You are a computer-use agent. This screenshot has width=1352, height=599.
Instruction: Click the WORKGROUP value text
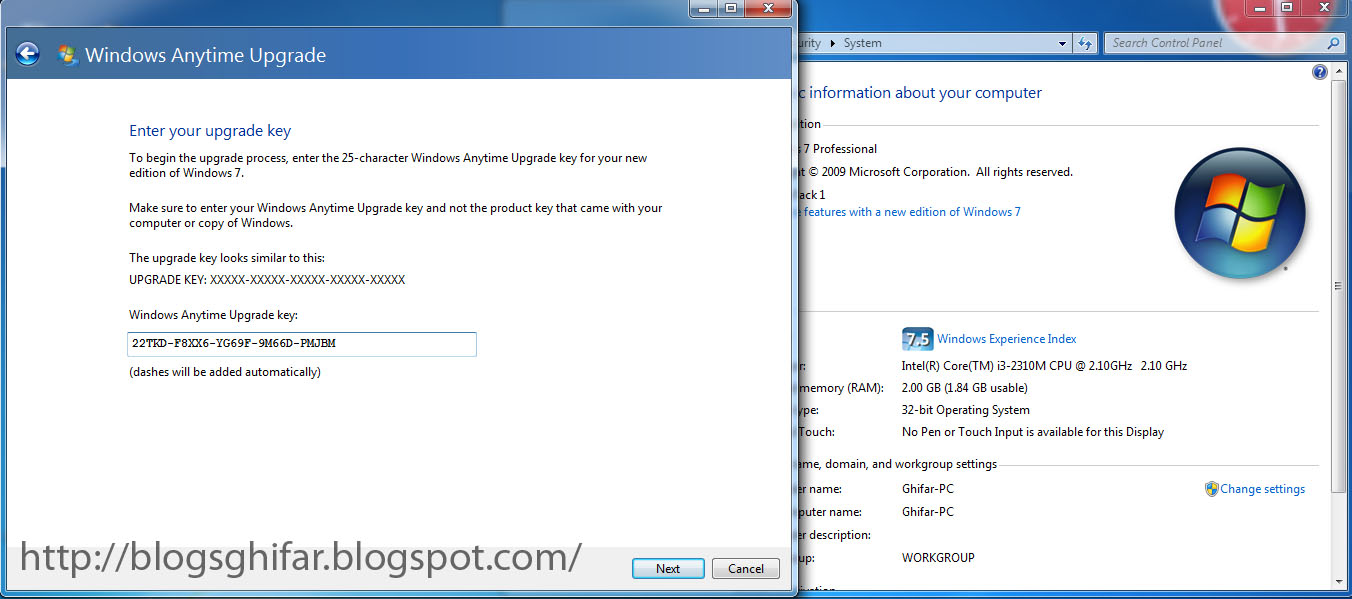click(938, 558)
